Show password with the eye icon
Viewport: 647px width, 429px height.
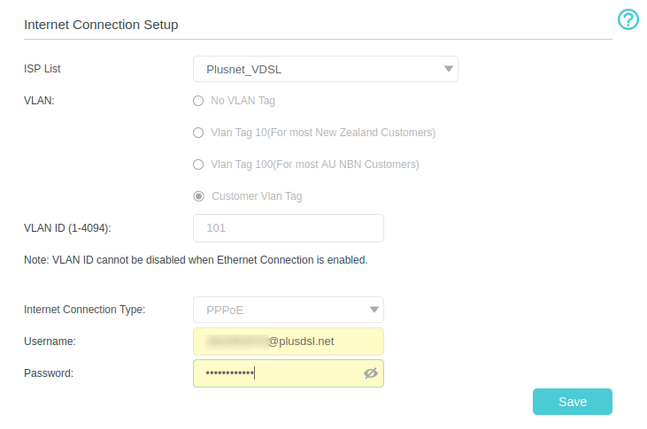tap(370, 373)
